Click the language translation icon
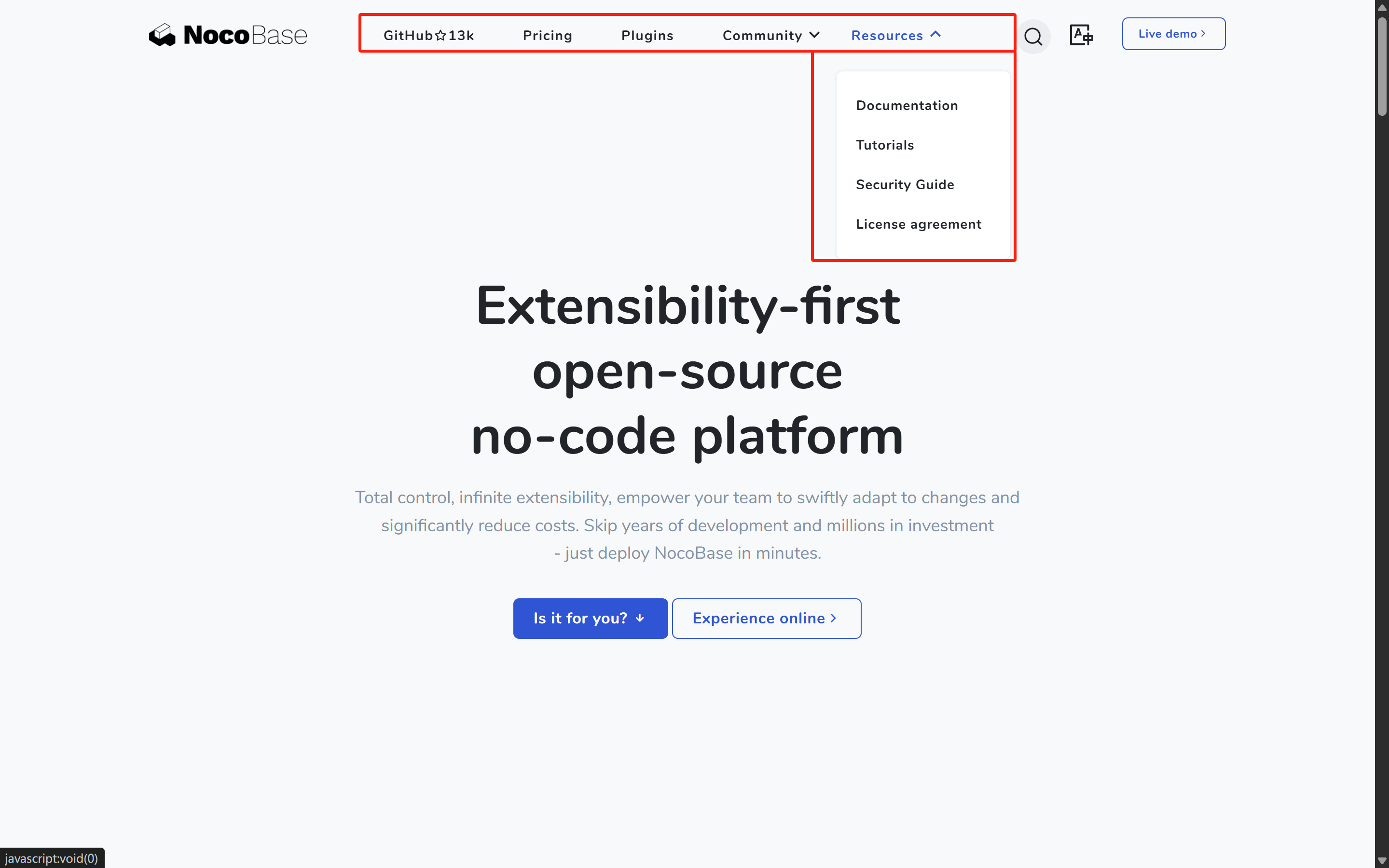Image resolution: width=1389 pixels, height=868 pixels. (1081, 35)
